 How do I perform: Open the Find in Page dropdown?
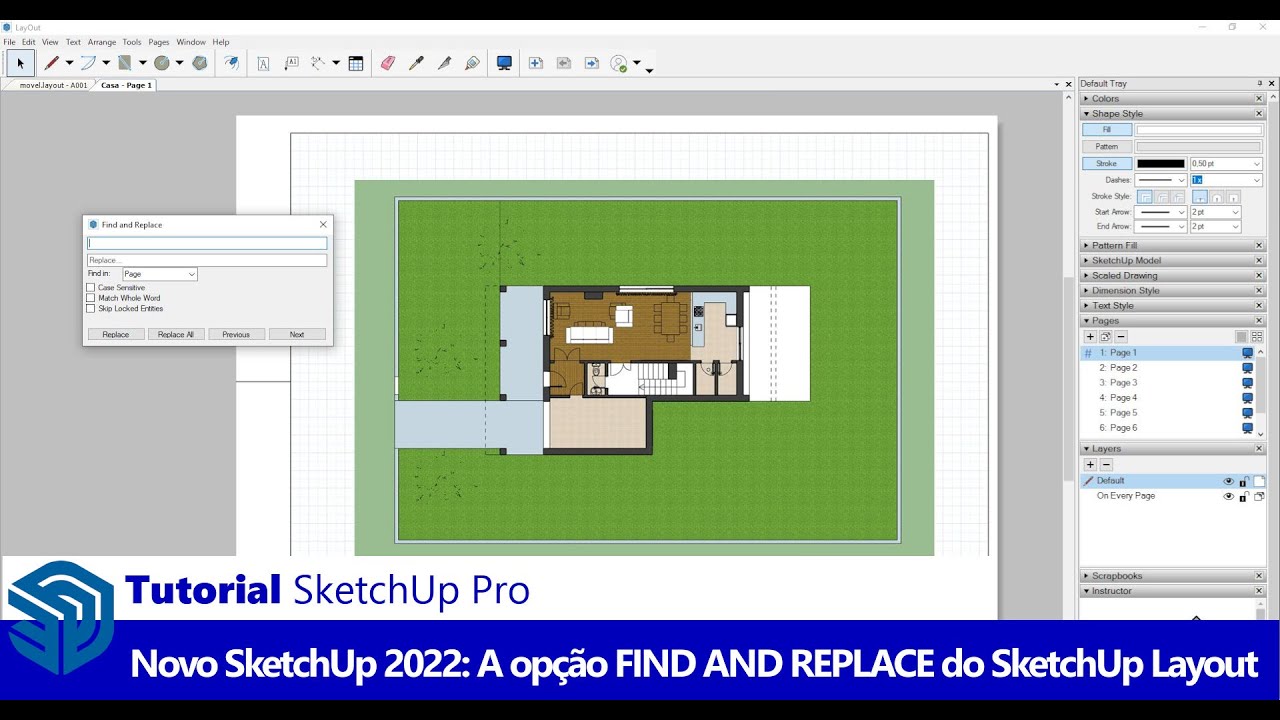pyautogui.click(x=160, y=274)
